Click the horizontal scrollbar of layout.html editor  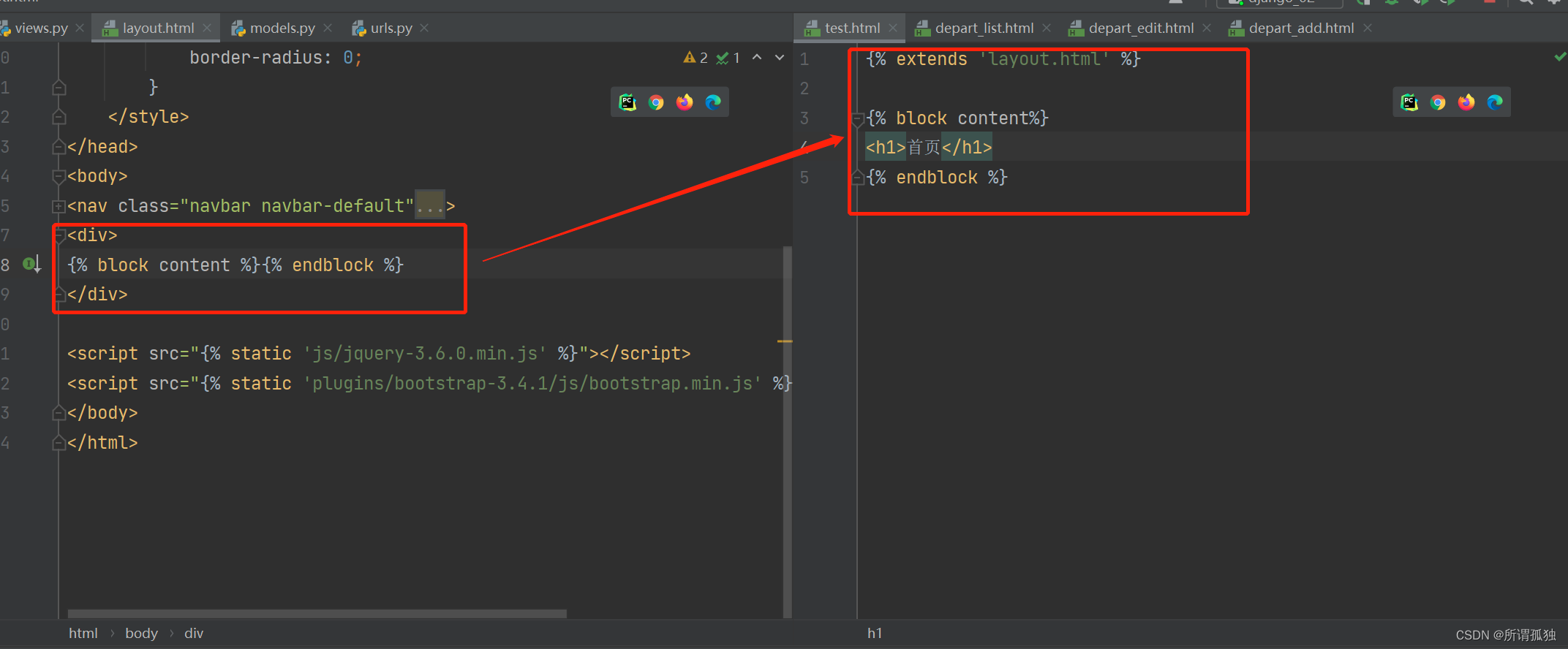point(317,614)
